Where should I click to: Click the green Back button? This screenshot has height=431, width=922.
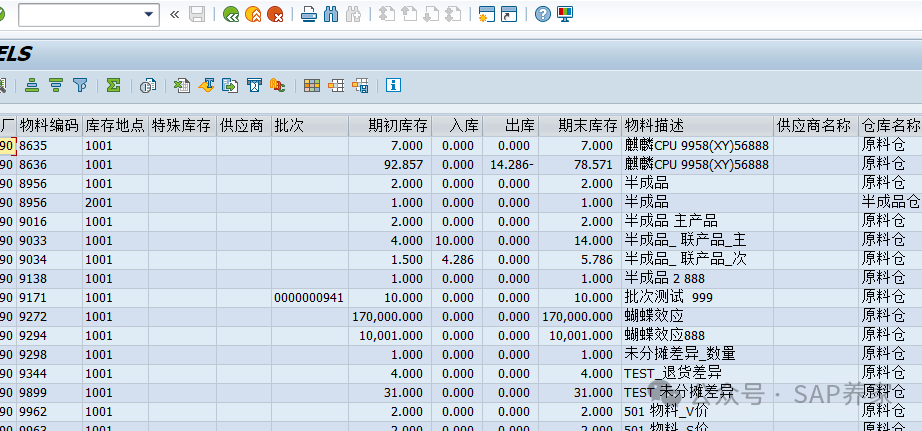[x=231, y=14]
